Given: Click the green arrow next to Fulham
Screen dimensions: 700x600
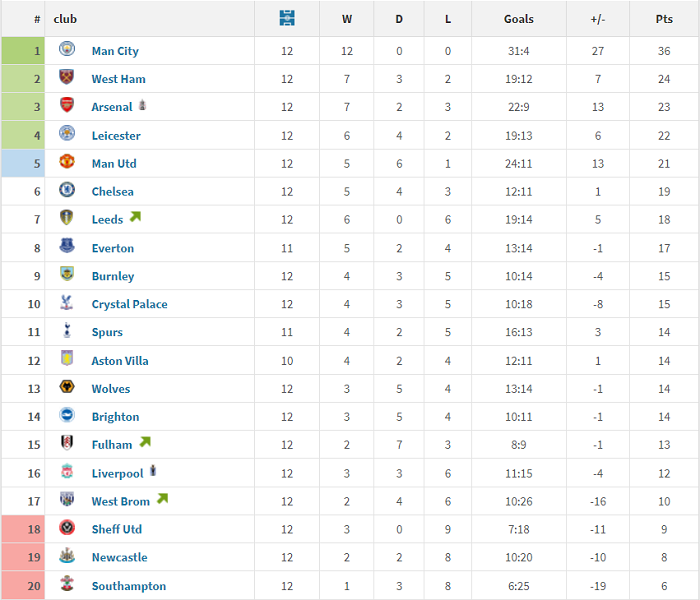Looking at the screenshot, I should (x=144, y=442).
